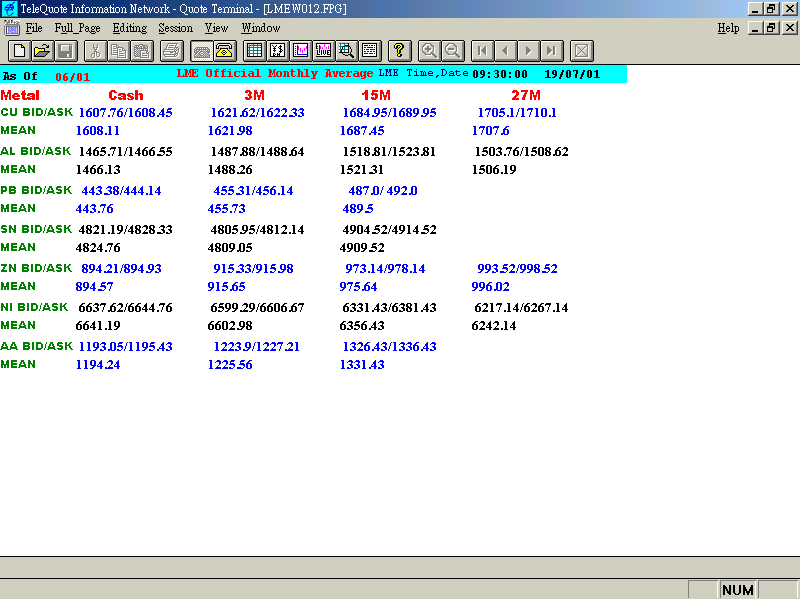Open the green table grid icon
Viewport: 800px width, 600px height.
point(254,51)
